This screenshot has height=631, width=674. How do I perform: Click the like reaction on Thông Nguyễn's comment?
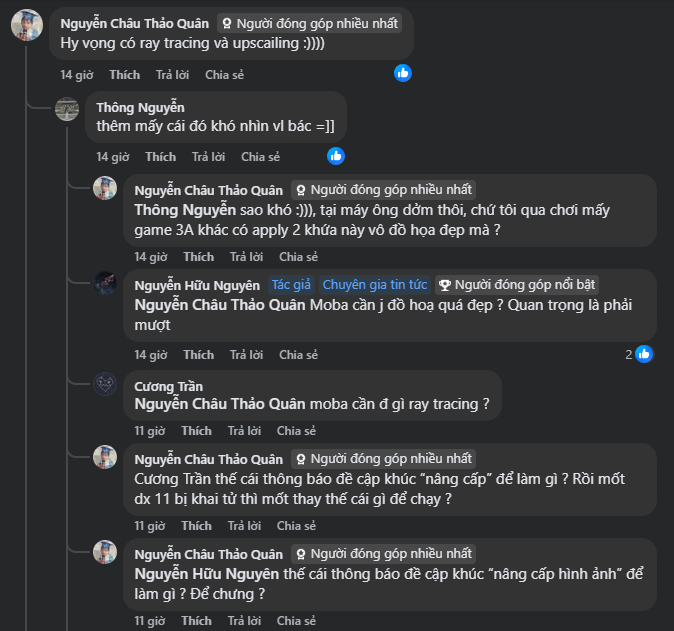pos(336,156)
